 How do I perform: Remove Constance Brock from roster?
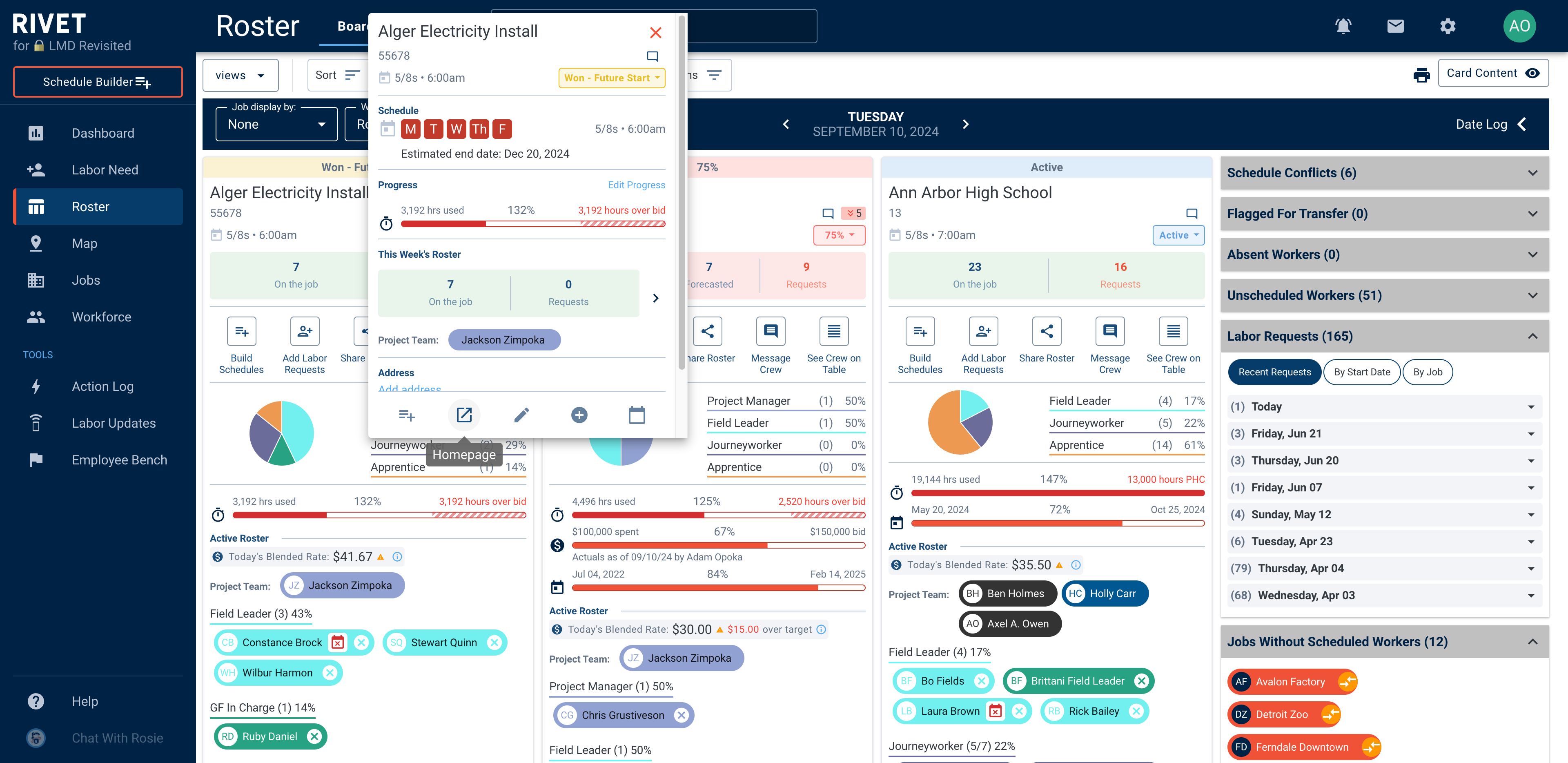[361, 643]
